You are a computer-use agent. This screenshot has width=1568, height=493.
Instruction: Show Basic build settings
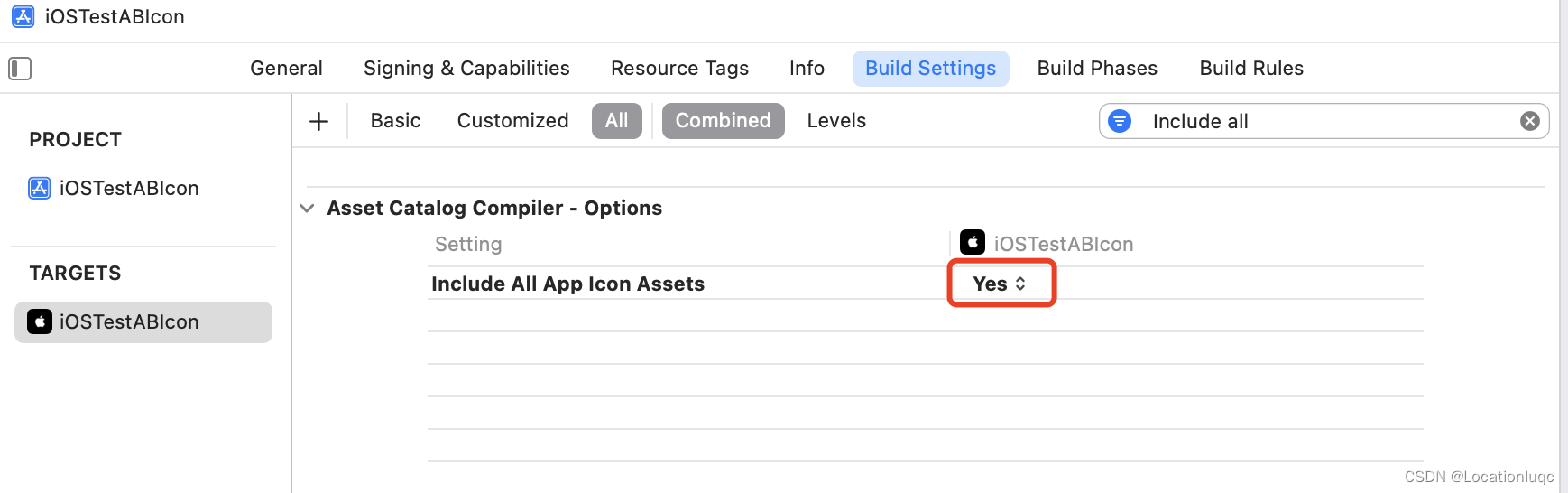coord(395,121)
